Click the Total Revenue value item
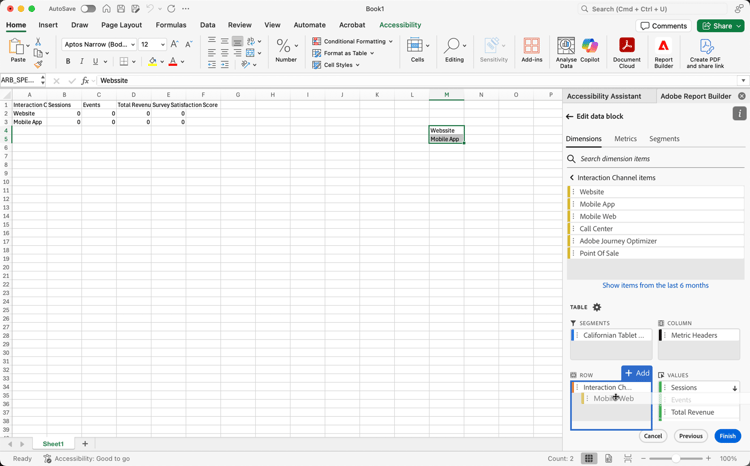This screenshot has width=750, height=466. tap(699, 412)
